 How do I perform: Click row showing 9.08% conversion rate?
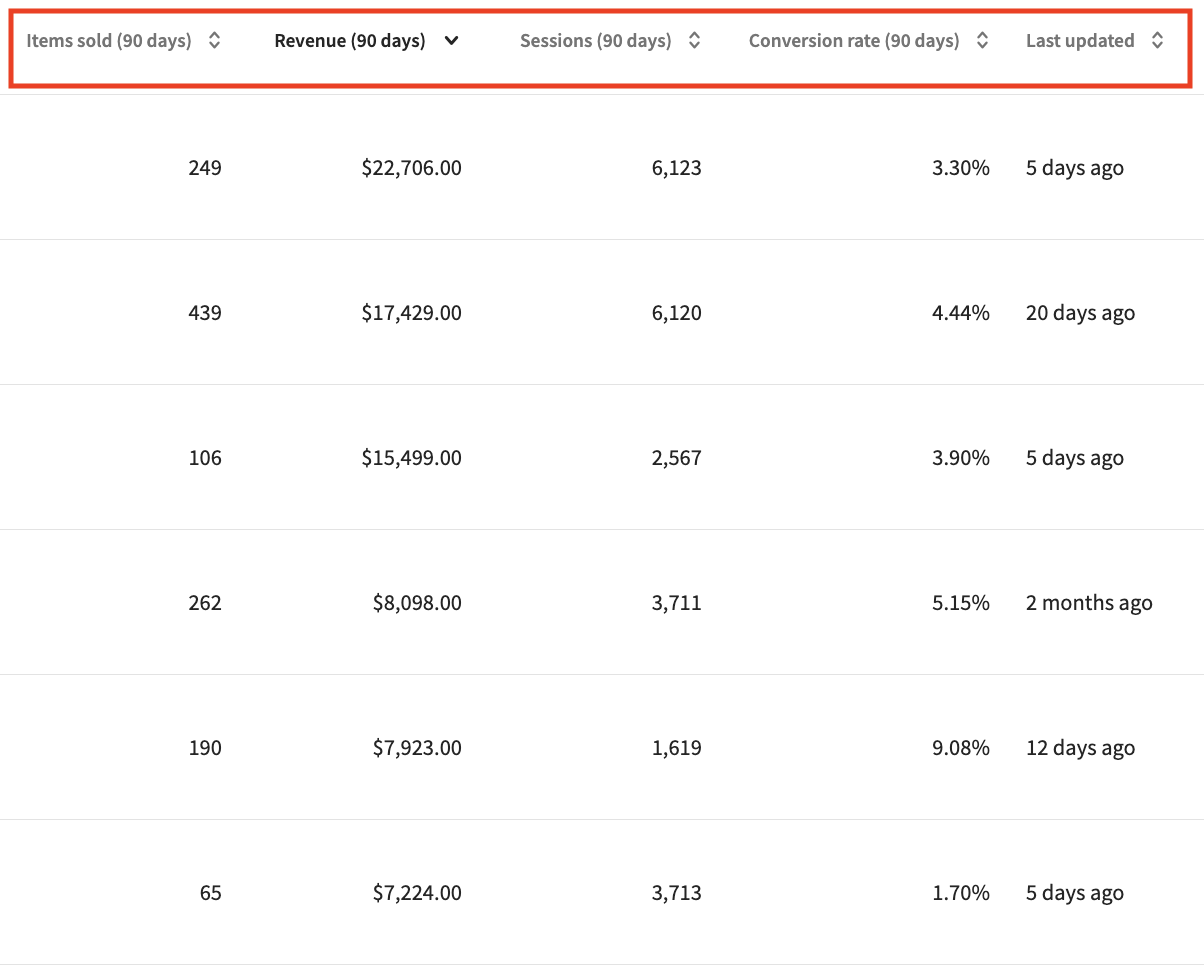[x=602, y=747]
